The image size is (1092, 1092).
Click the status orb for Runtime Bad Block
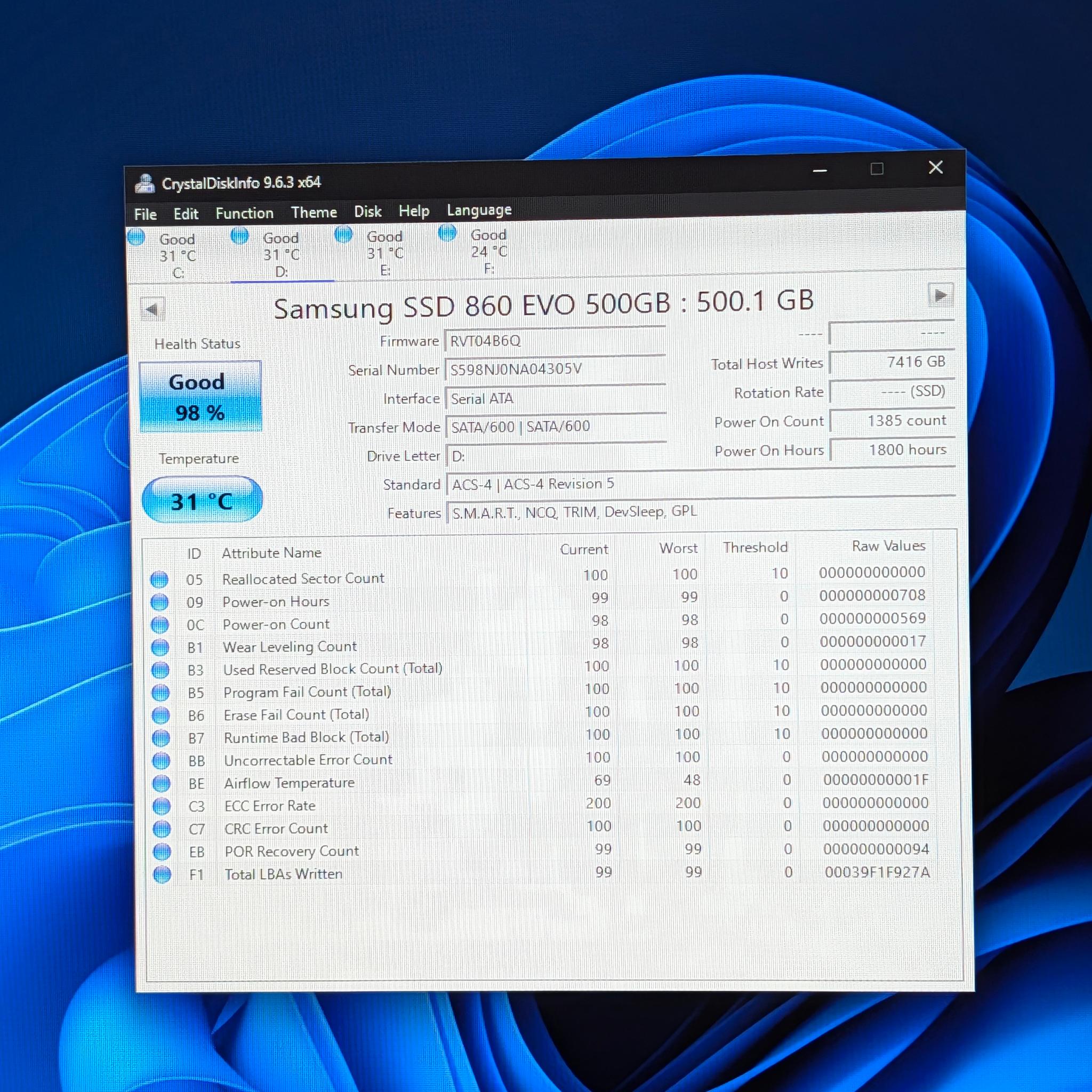[161, 738]
